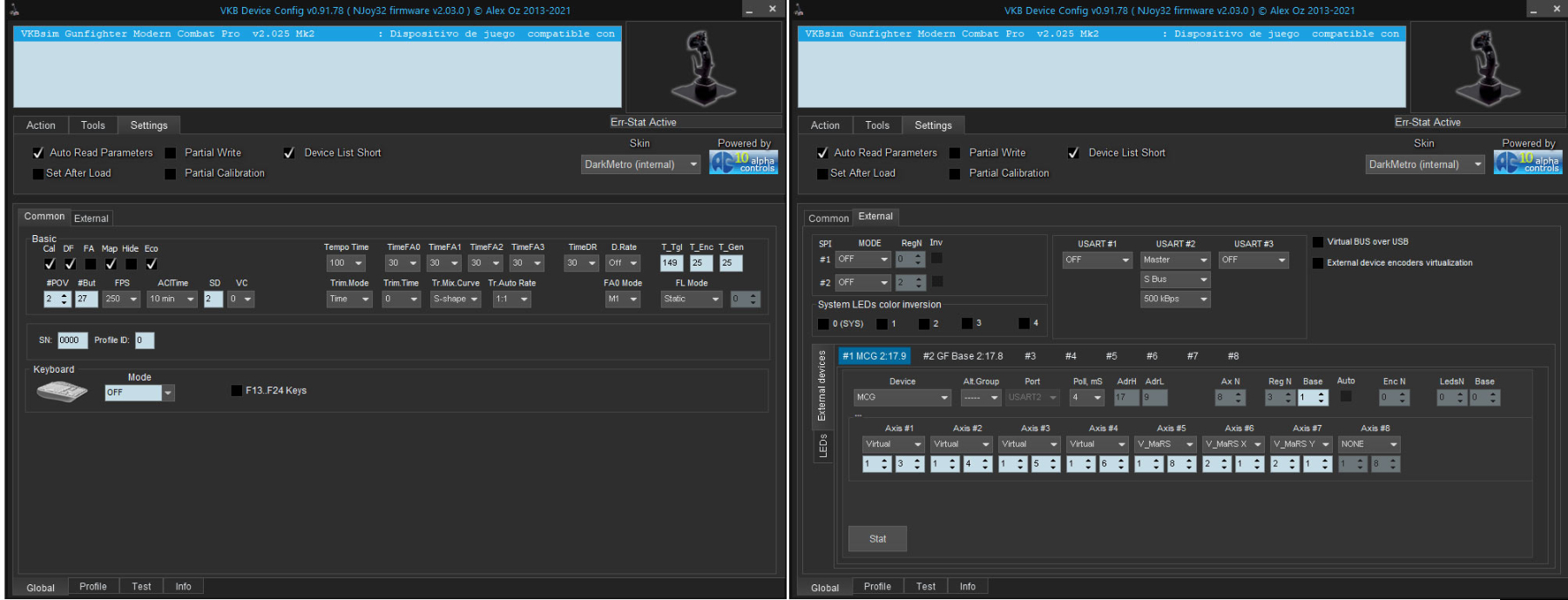This screenshot has width=1568, height=600.
Task: Open the SPI #1 MODE dropdown
Action: click(862, 260)
